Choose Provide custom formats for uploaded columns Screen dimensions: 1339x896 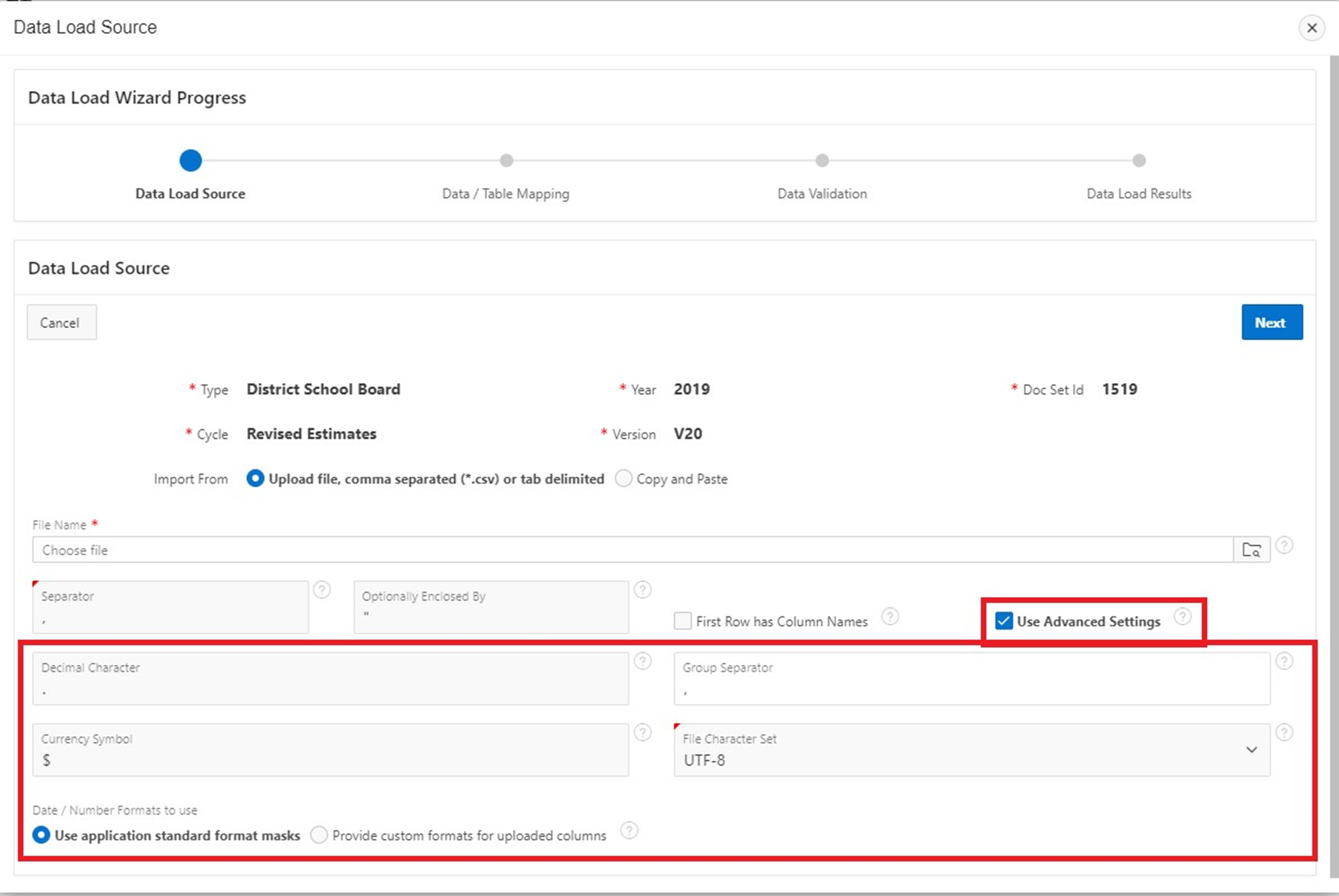pos(319,835)
